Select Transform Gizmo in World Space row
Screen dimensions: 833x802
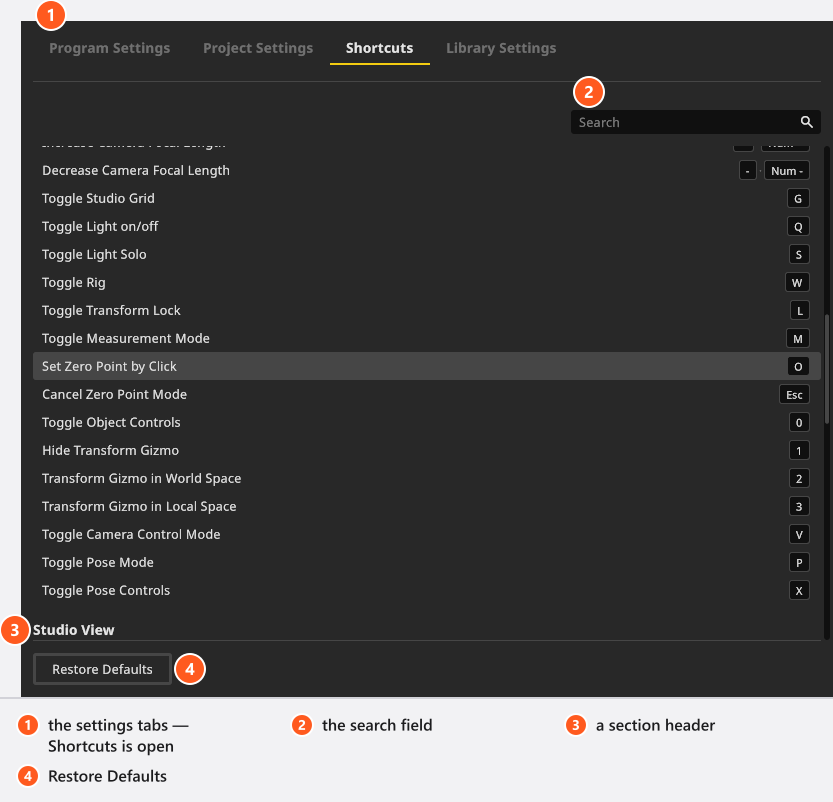[427, 479]
